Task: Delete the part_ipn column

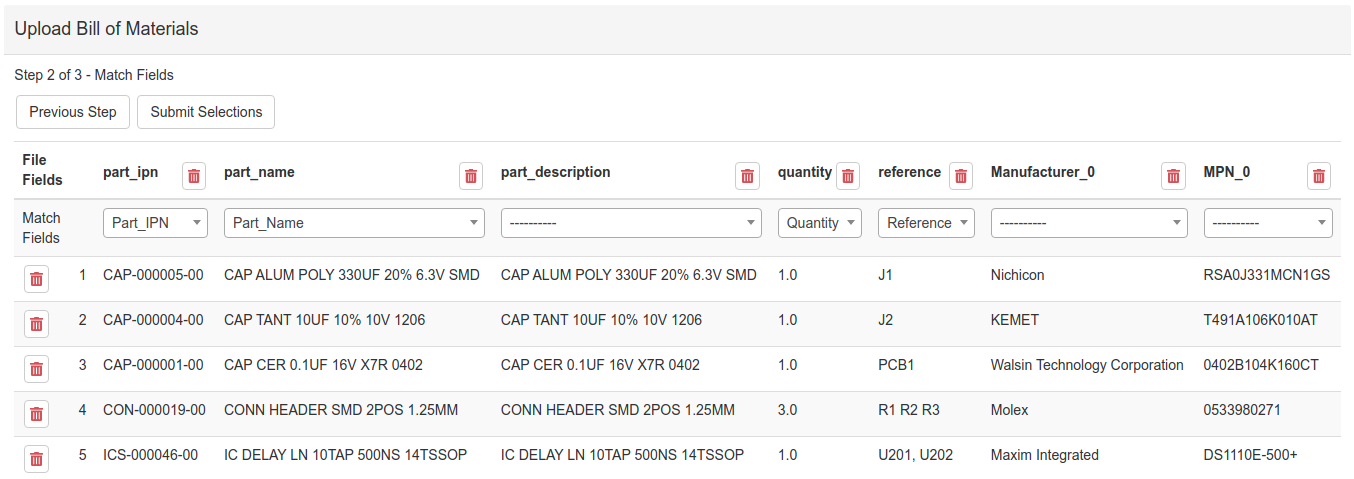Action: pos(194,176)
